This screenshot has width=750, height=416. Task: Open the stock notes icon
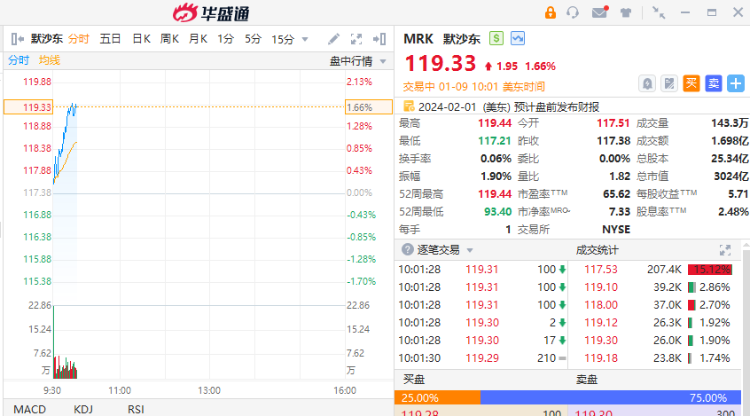pyautogui.click(x=669, y=83)
